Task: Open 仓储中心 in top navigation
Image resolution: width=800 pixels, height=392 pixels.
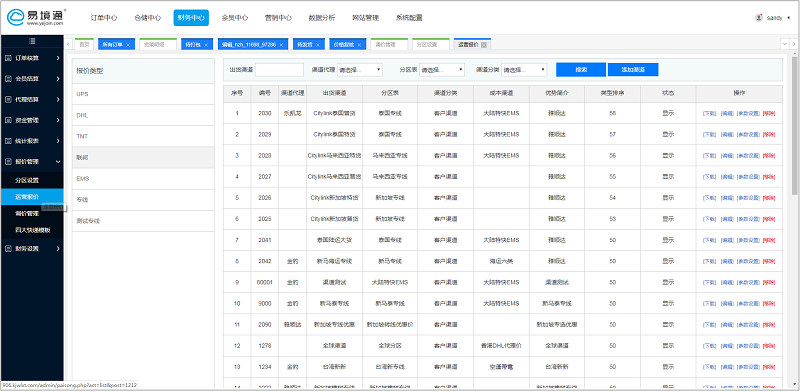Action: (147, 18)
